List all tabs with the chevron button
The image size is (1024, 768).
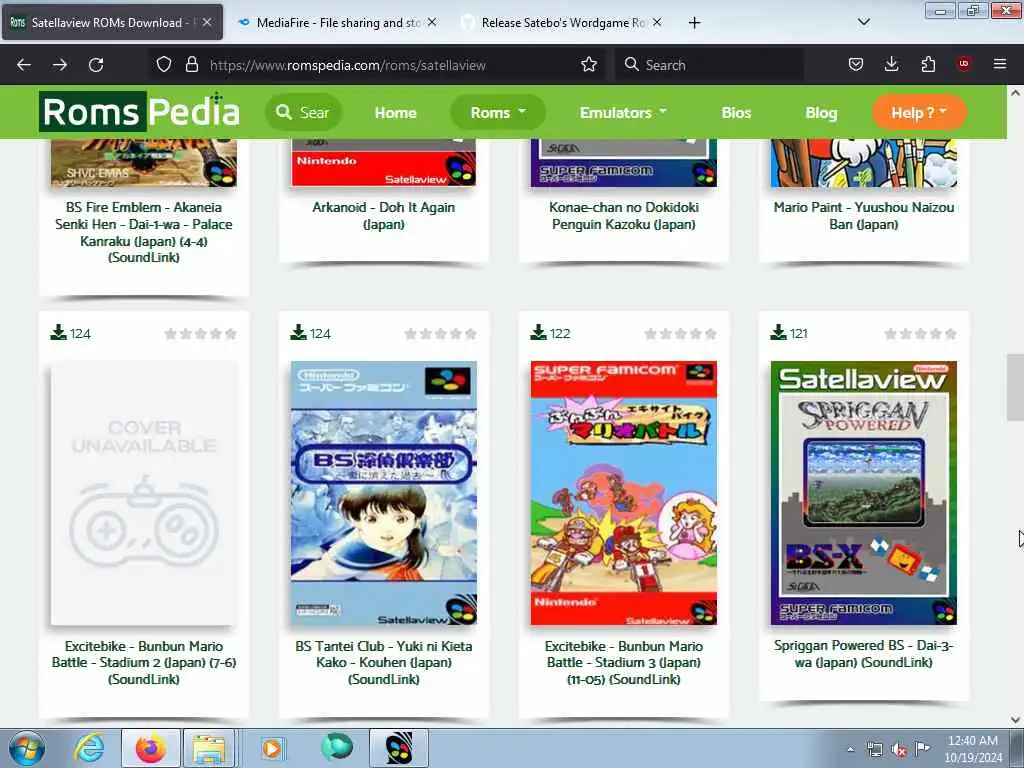pos(863,22)
